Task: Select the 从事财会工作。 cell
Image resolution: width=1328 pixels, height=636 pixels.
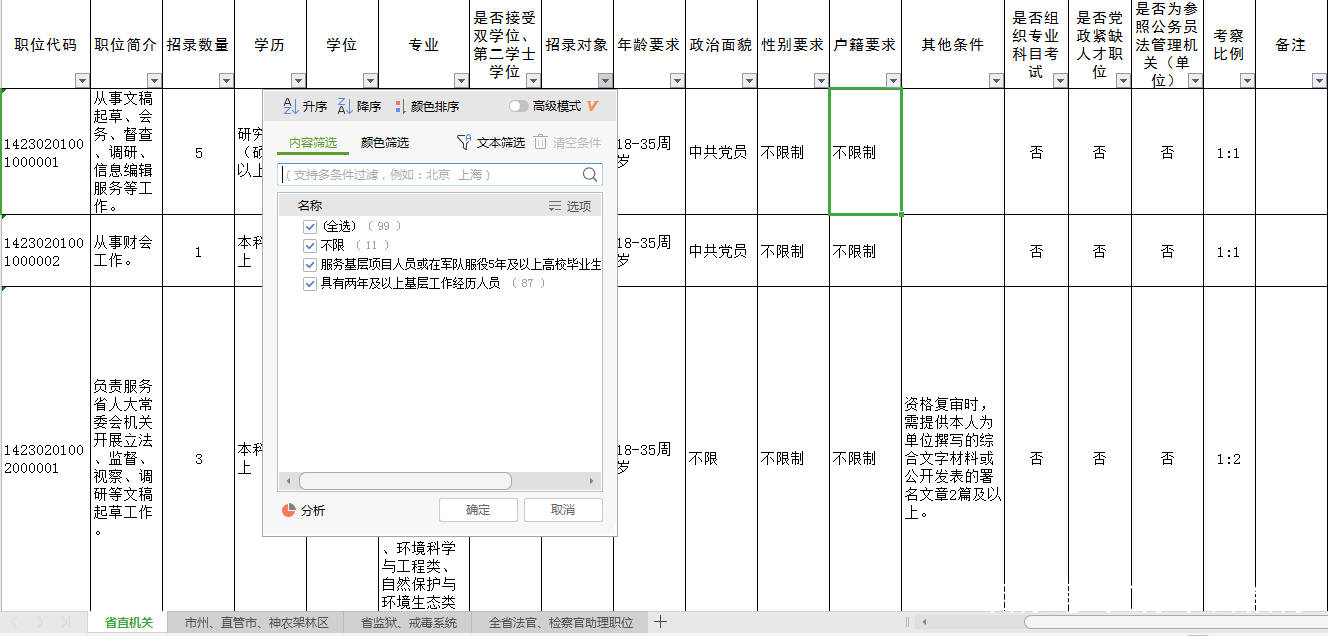Action: 126,251
